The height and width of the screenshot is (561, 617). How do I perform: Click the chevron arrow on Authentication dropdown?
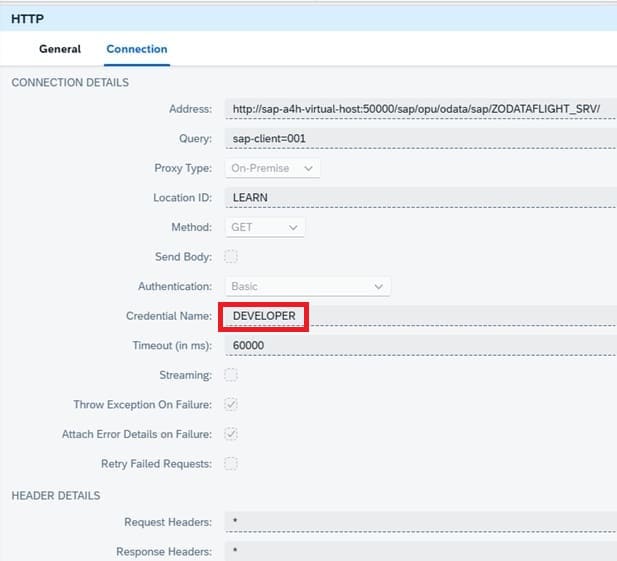[378, 286]
